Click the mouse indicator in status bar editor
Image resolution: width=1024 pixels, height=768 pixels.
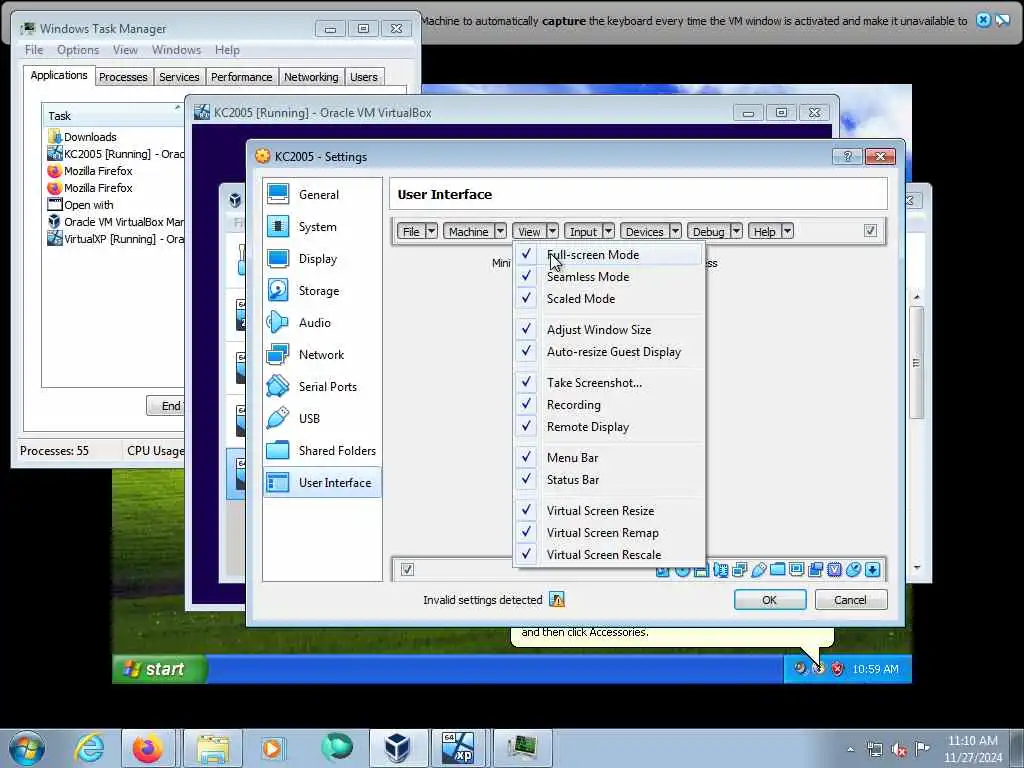click(854, 569)
